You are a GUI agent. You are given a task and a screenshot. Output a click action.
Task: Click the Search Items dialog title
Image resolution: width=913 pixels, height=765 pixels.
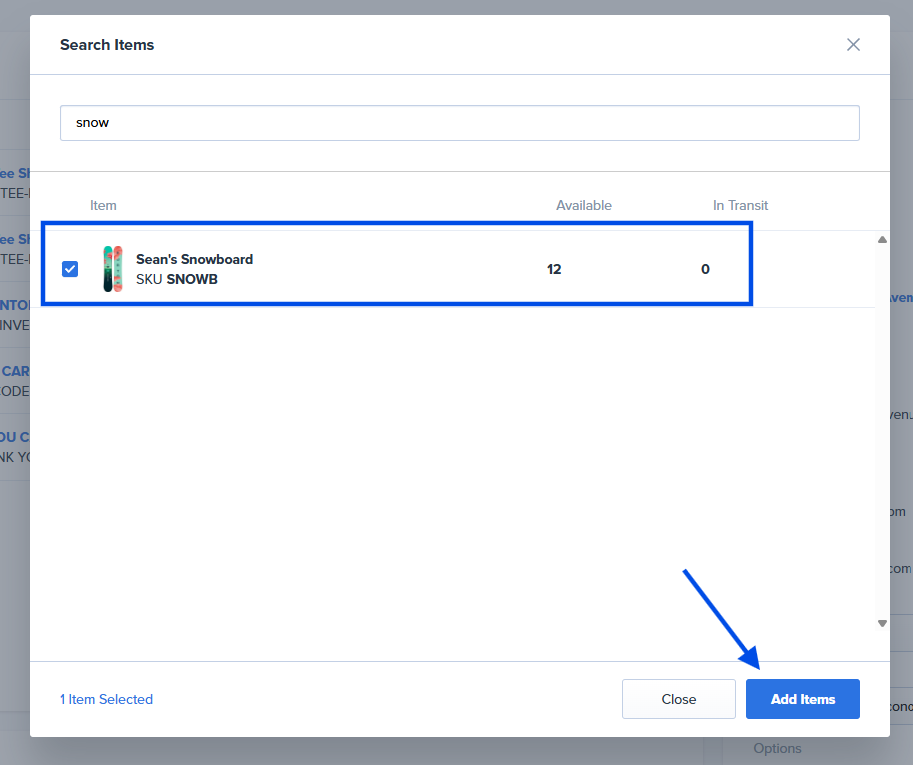pos(107,45)
